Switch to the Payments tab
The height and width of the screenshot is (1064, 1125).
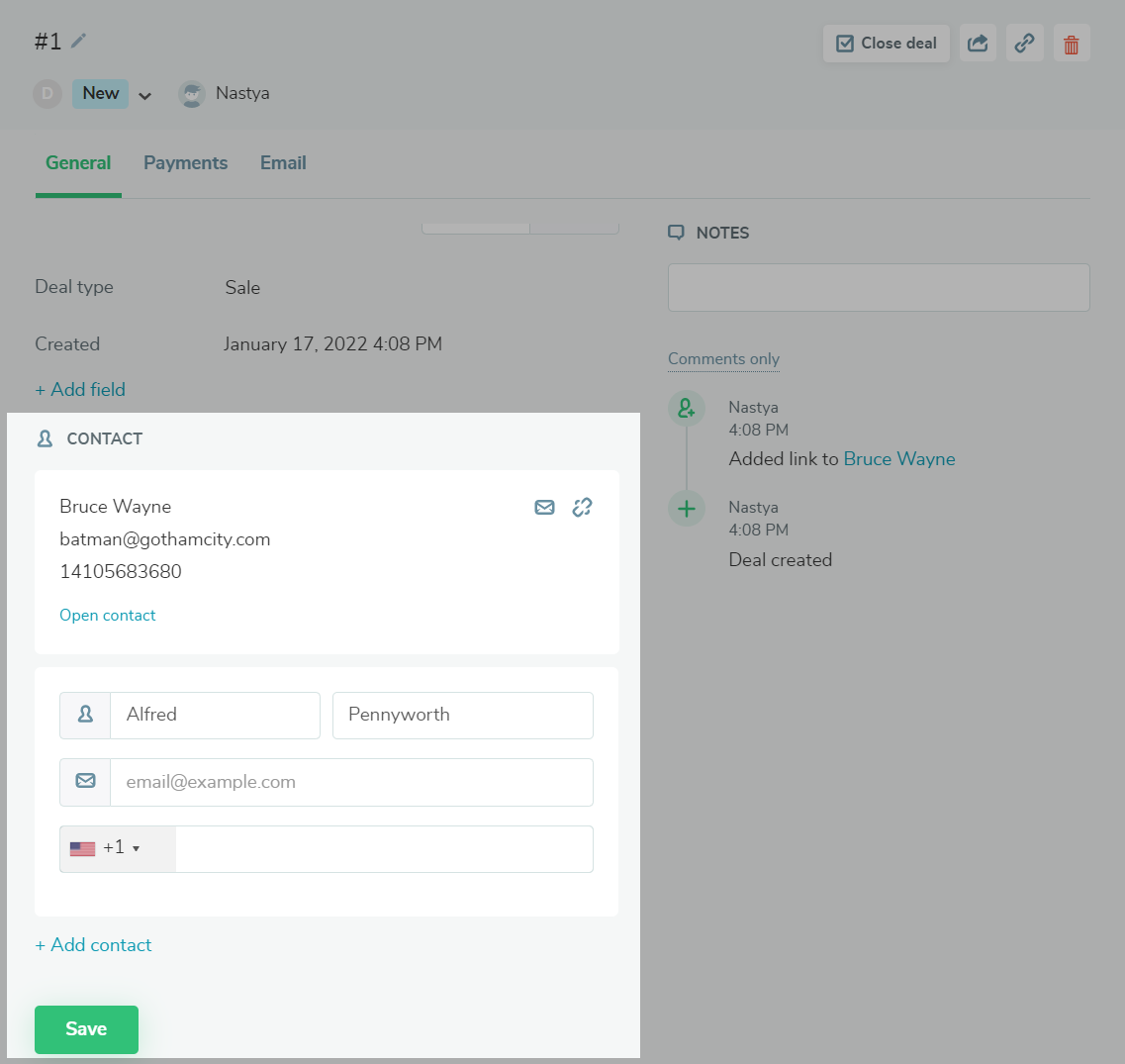185,163
